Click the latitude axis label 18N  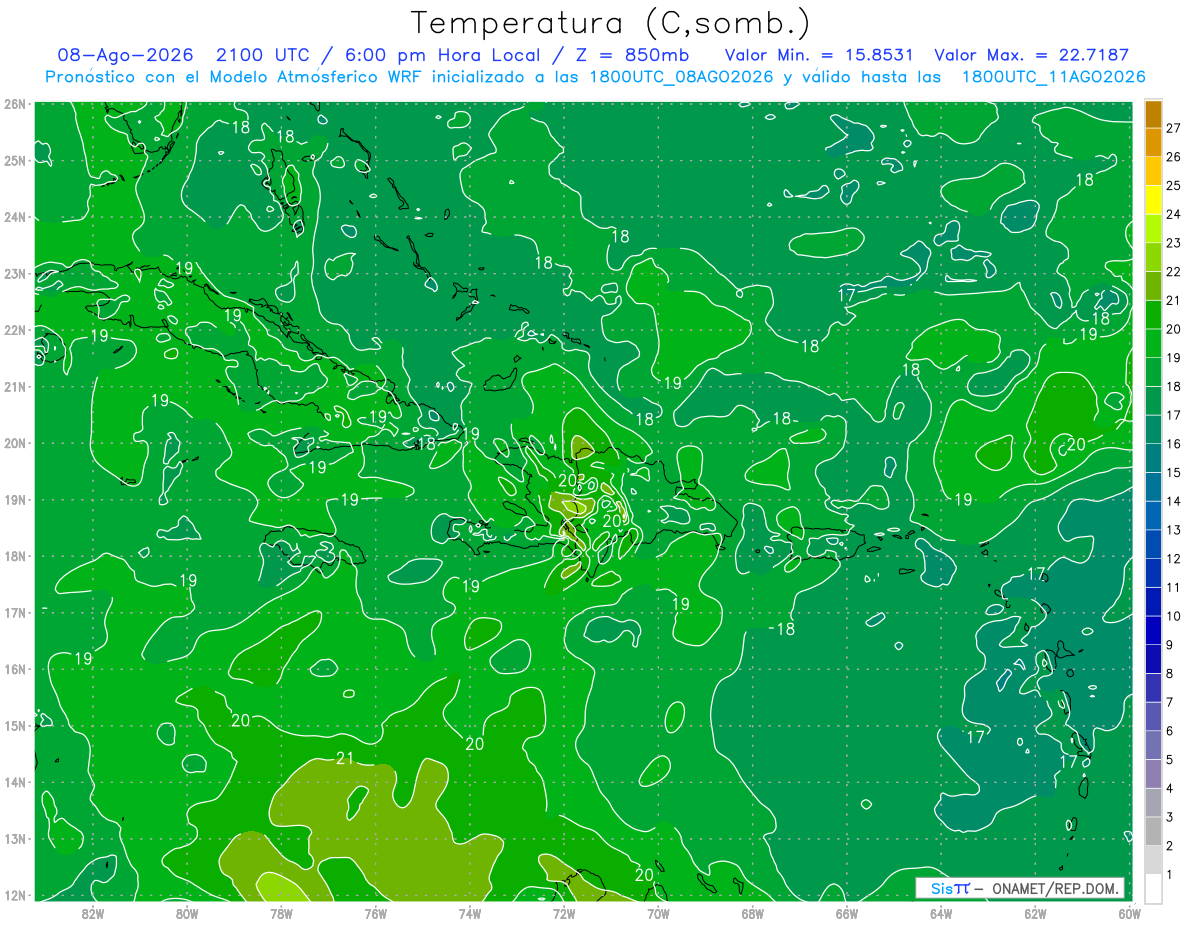point(14,556)
